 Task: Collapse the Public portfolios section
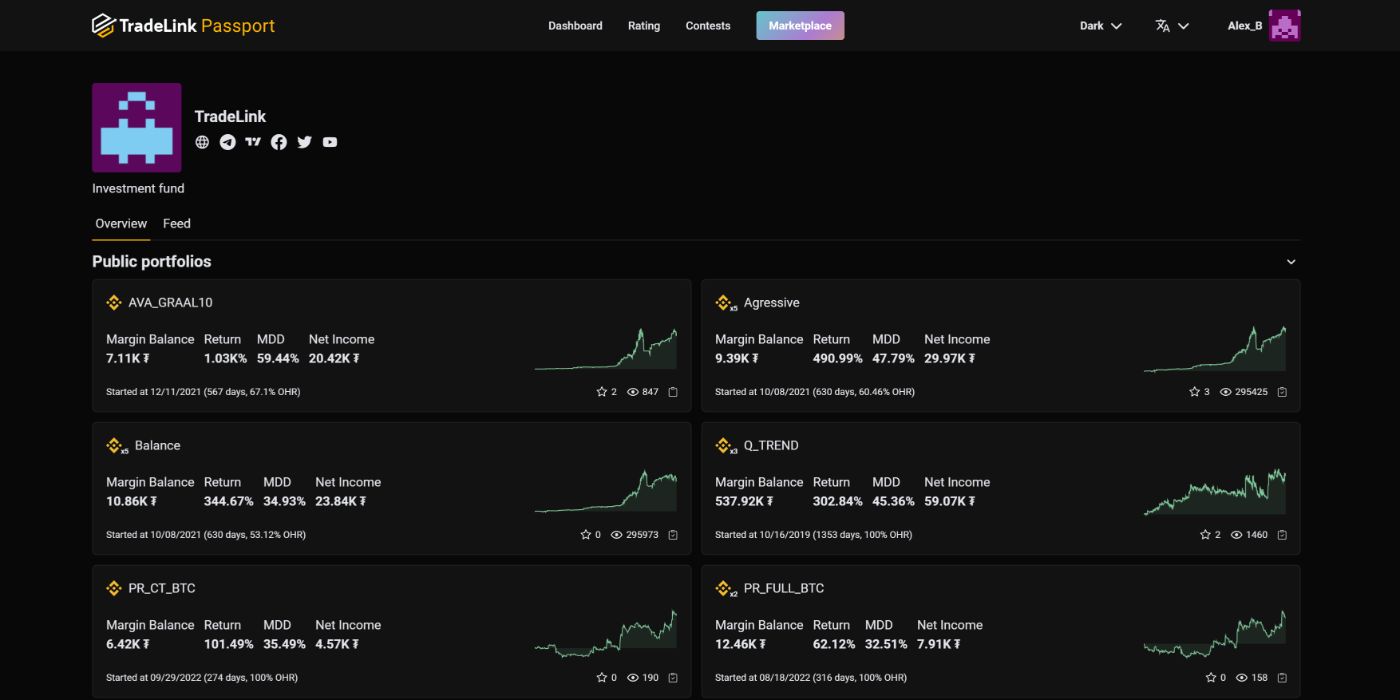1290,260
